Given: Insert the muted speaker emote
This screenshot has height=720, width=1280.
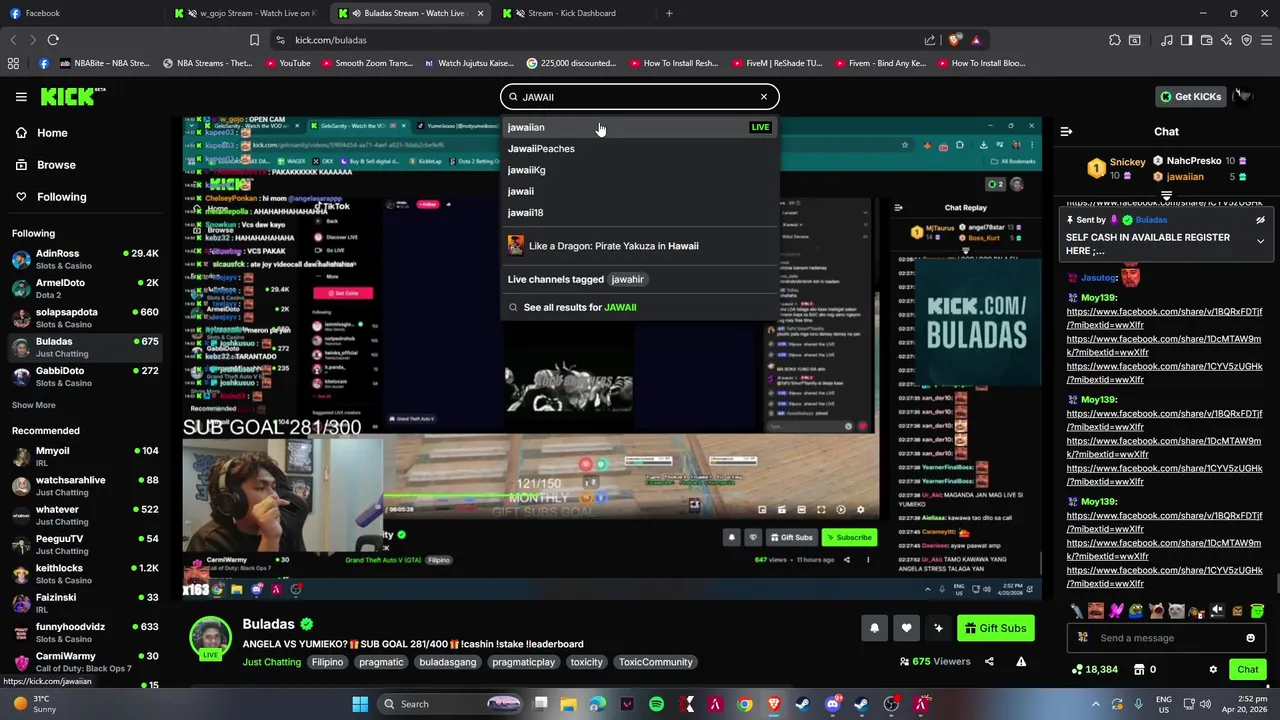Looking at the screenshot, I should pyautogui.click(x=1217, y=611).
